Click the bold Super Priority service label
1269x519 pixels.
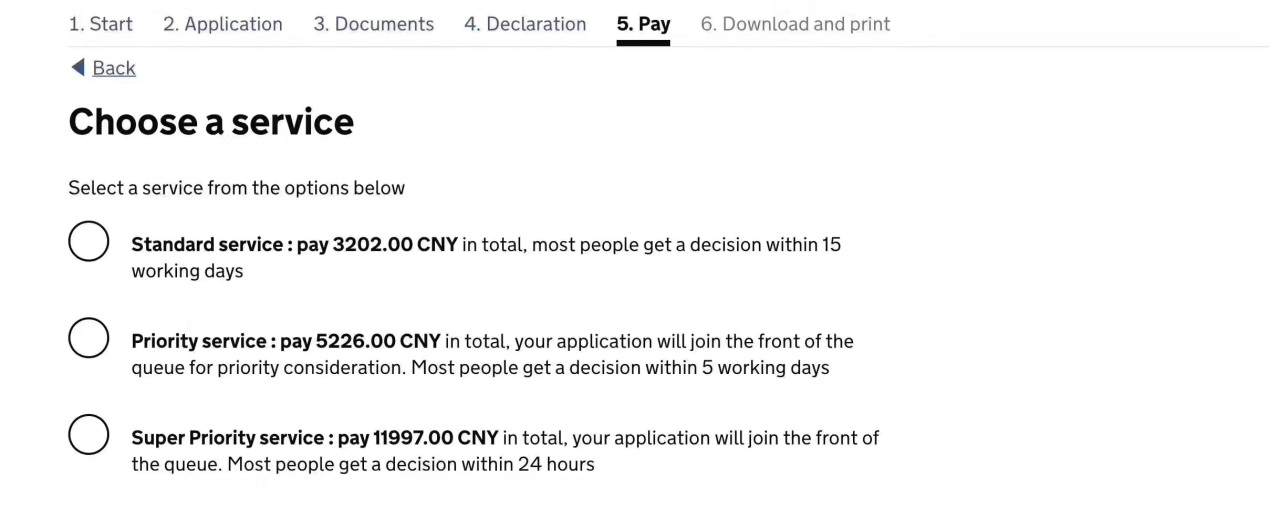pyautogui.click(x=227, y=439)
